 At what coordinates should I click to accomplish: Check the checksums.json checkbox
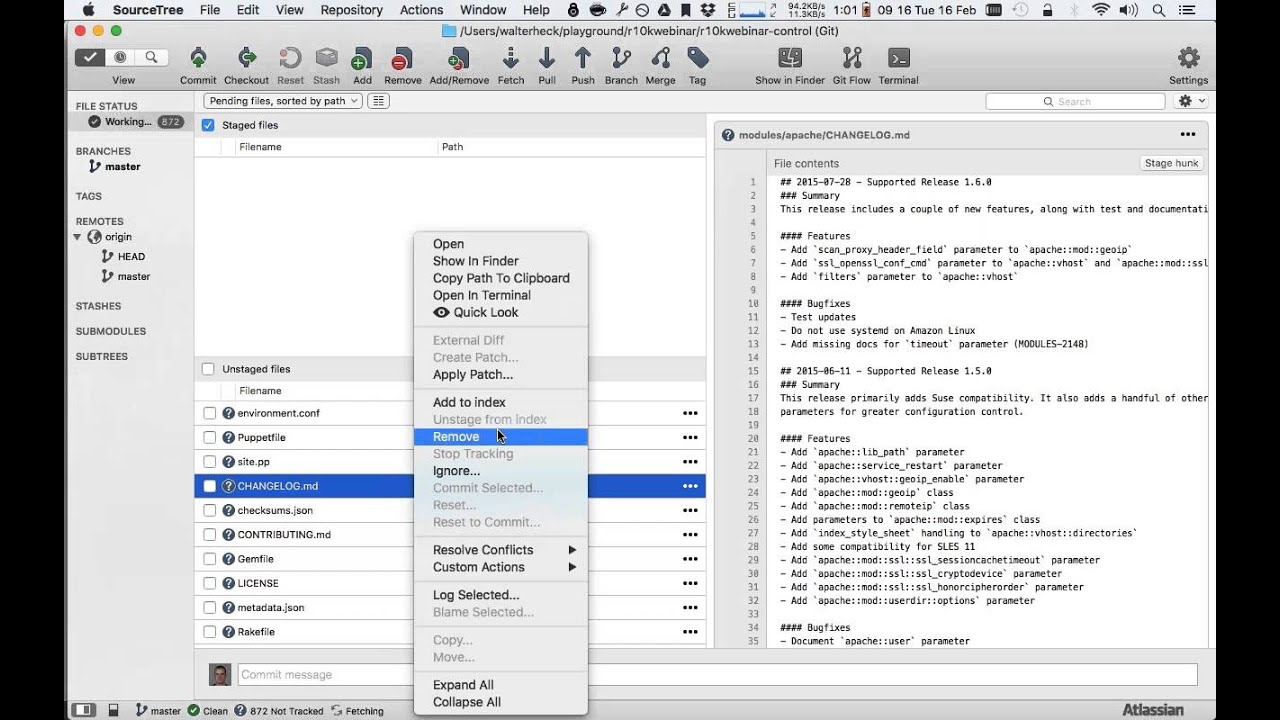[x=210, y=510]
